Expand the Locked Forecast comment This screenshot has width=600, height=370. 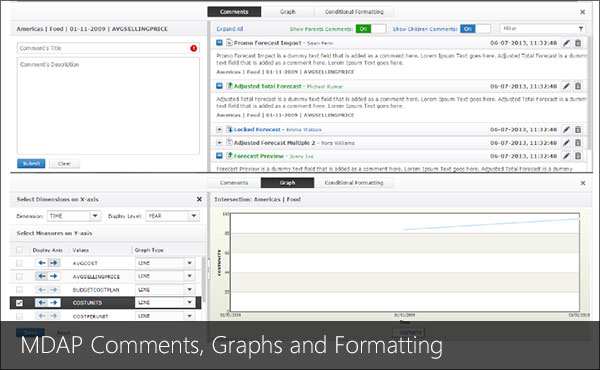219,130
